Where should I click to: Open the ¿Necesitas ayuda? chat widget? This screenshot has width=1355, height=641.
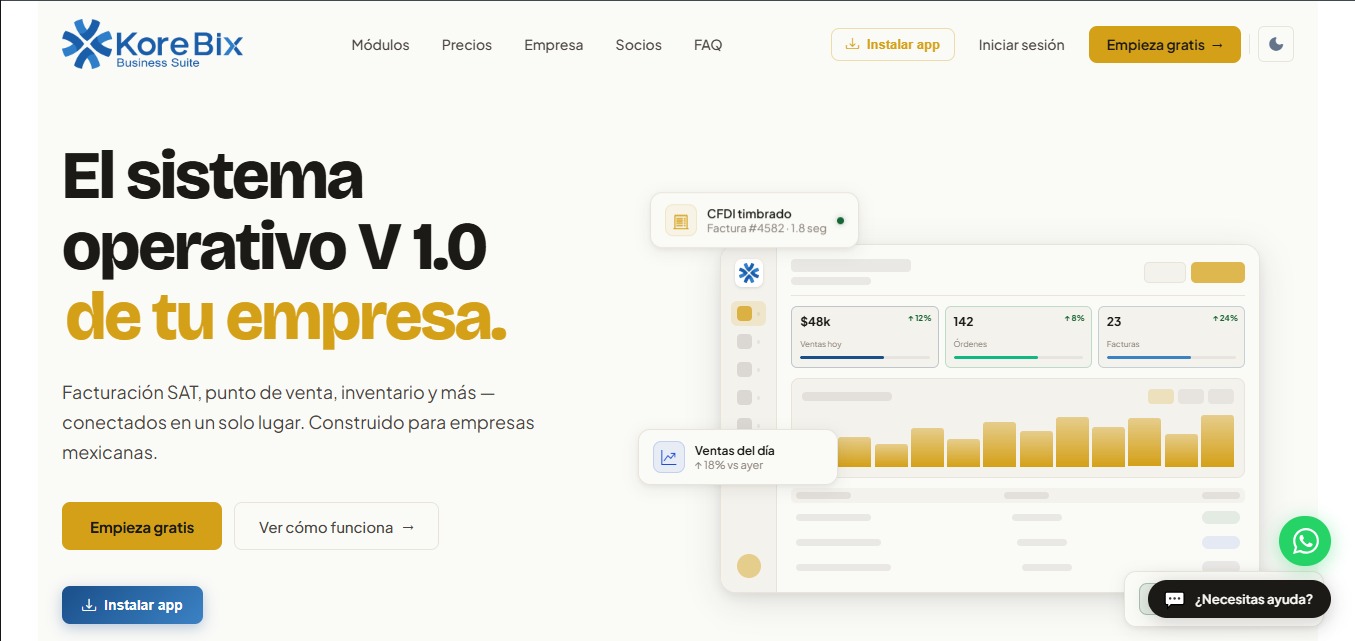[x=1239, y=599]
